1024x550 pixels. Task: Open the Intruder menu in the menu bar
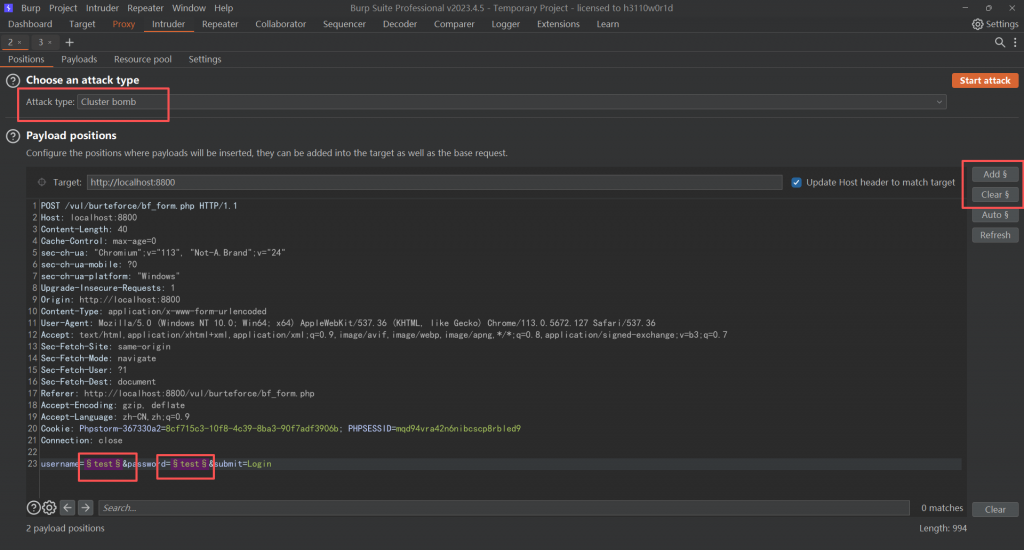point(104,7)
